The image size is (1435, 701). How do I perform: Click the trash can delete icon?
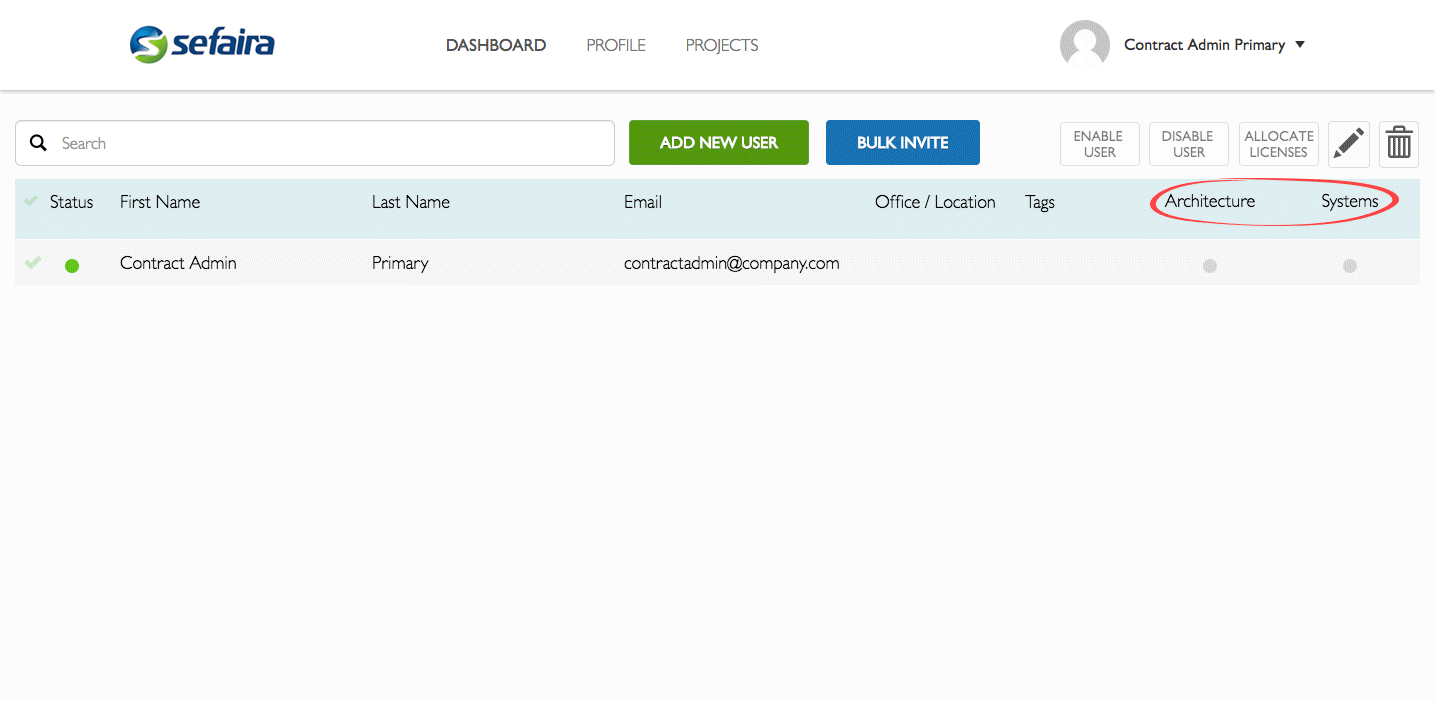click(x=1399, y=144)
